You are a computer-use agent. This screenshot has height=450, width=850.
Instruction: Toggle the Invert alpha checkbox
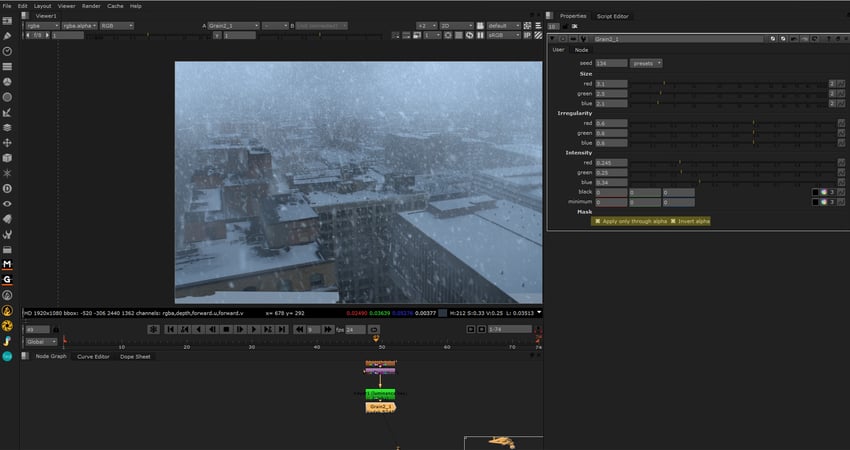click(x=673, y=221)
